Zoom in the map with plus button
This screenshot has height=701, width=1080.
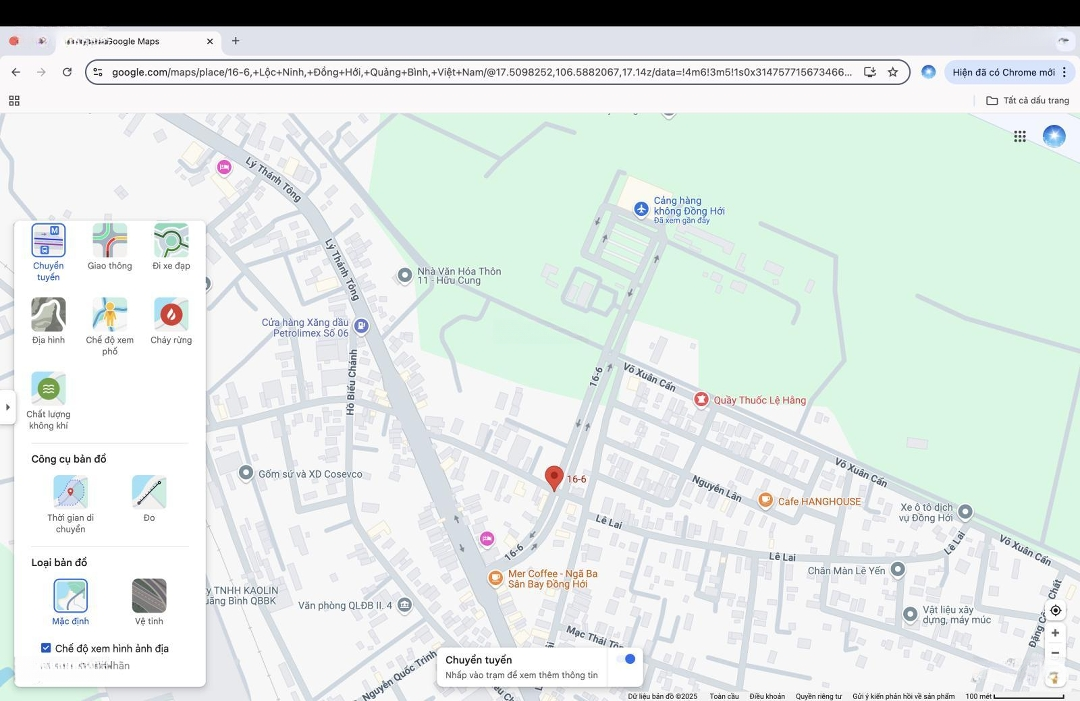point(1055,633)
